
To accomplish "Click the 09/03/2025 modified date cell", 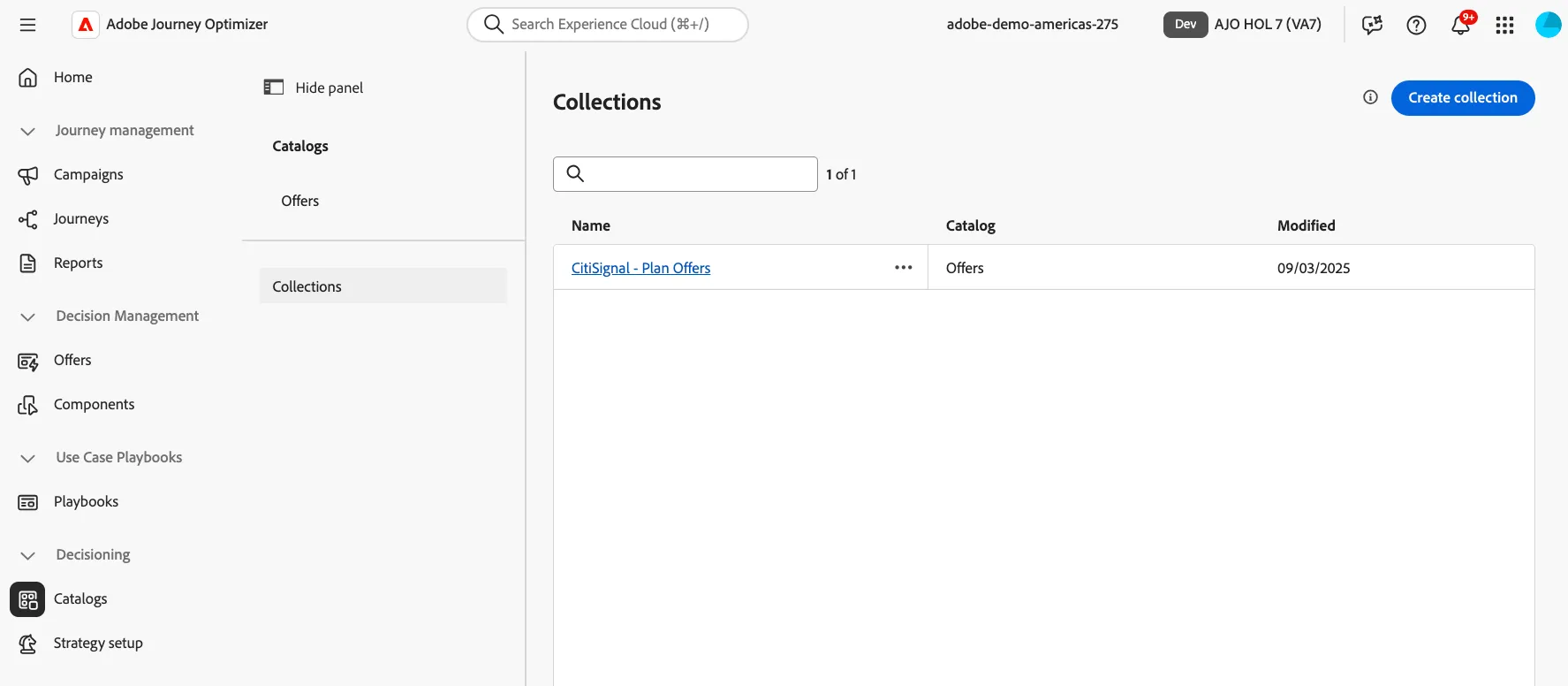I will tap(1314, 268).
